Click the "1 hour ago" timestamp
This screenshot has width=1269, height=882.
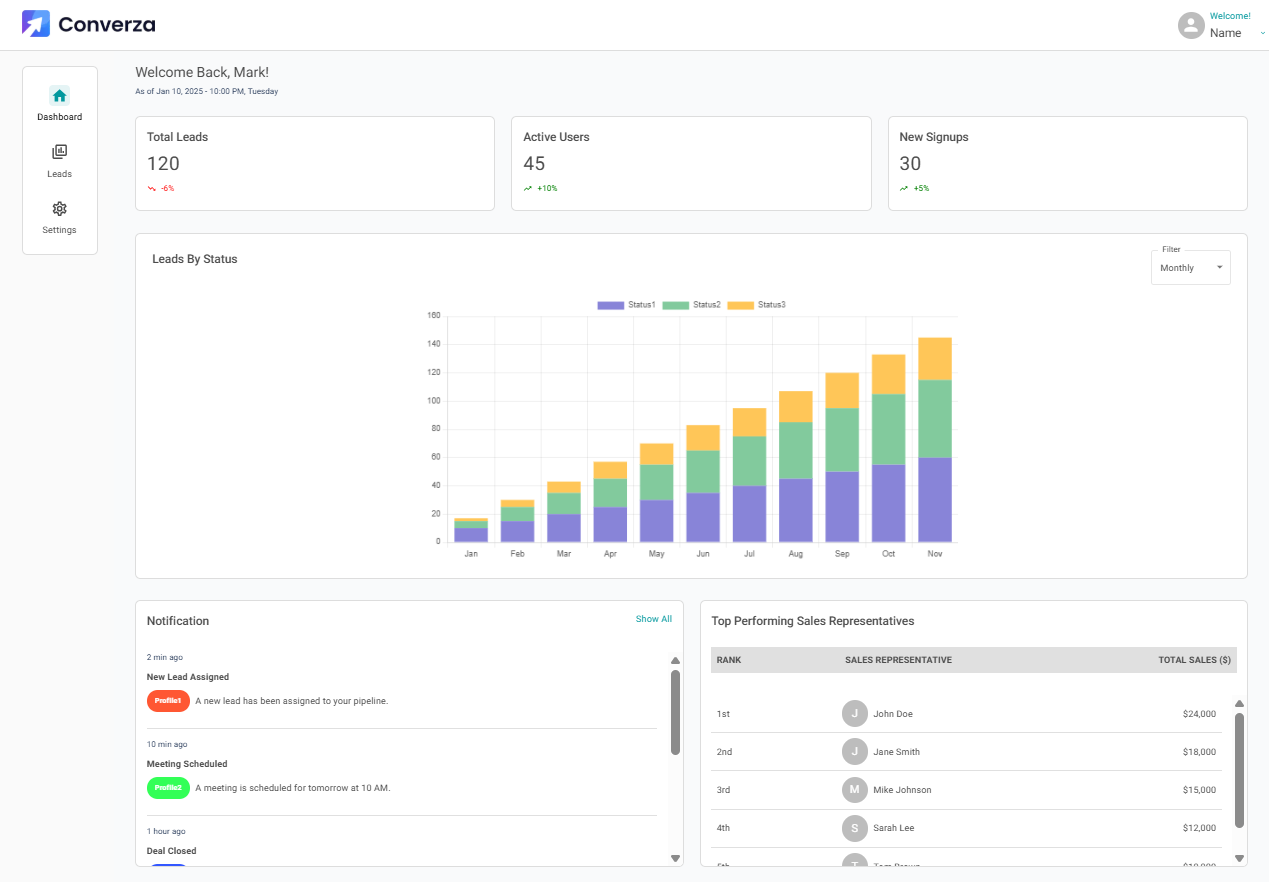[x=166, y=831]
